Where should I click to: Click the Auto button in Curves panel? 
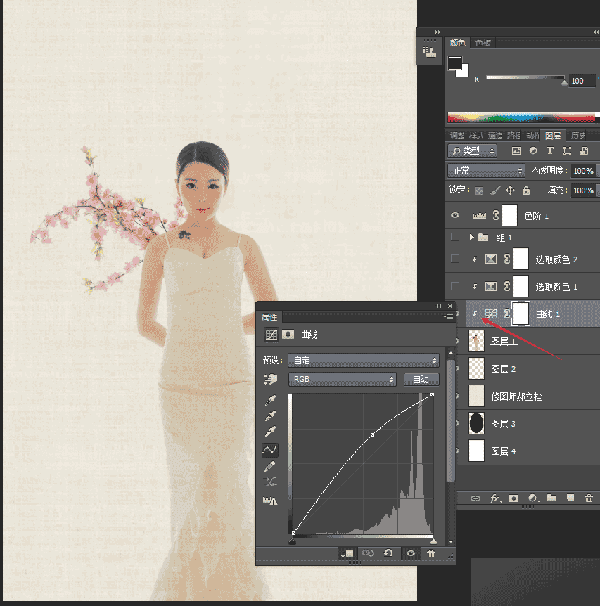tap(421, 379)
